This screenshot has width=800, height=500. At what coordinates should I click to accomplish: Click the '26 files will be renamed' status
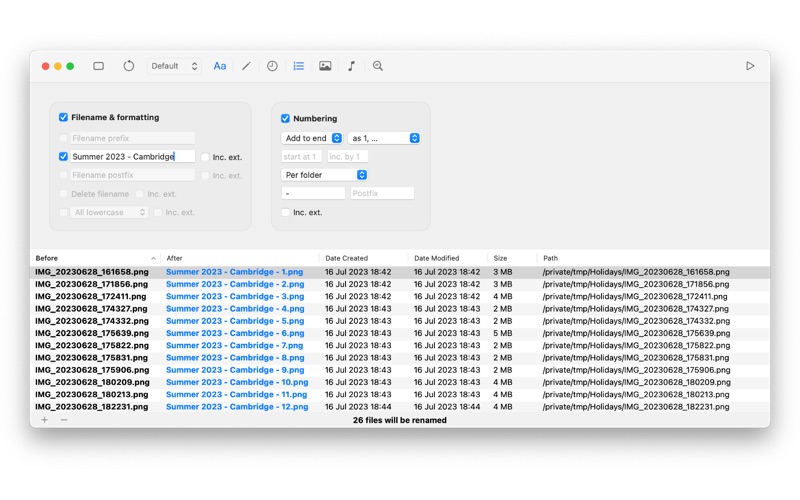[399, 420]
